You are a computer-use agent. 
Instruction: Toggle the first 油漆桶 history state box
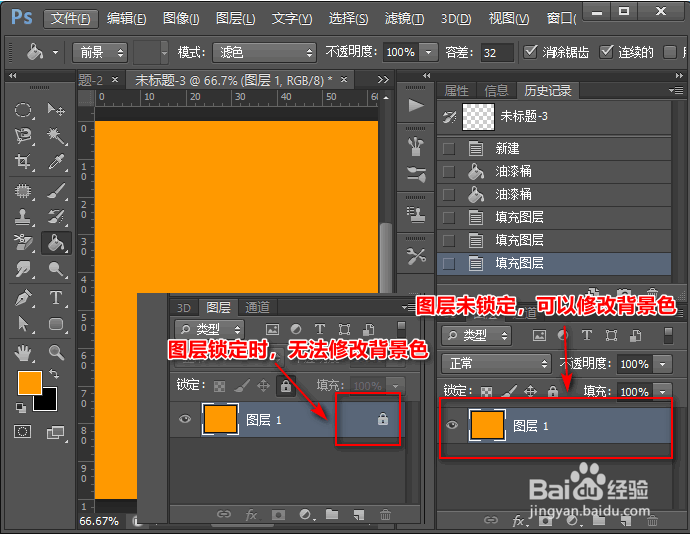(449, 172)
